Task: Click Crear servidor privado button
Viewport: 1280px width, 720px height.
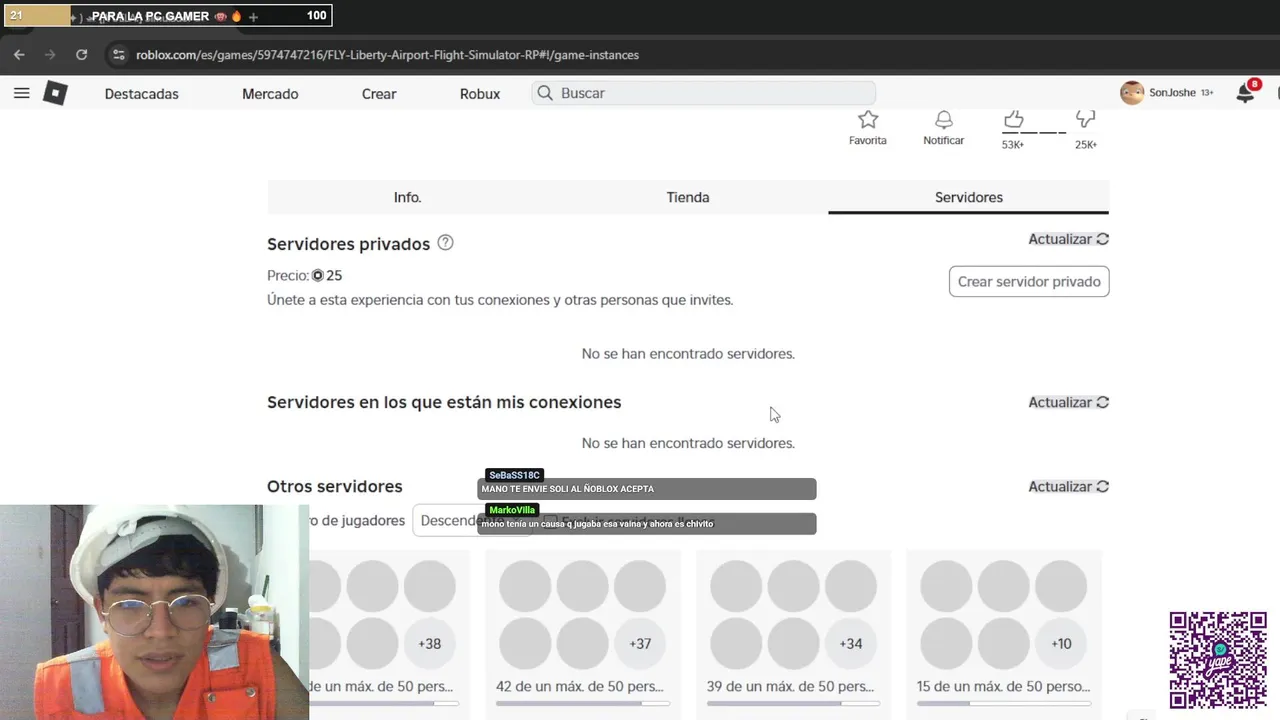Action: pos(1029,281)
